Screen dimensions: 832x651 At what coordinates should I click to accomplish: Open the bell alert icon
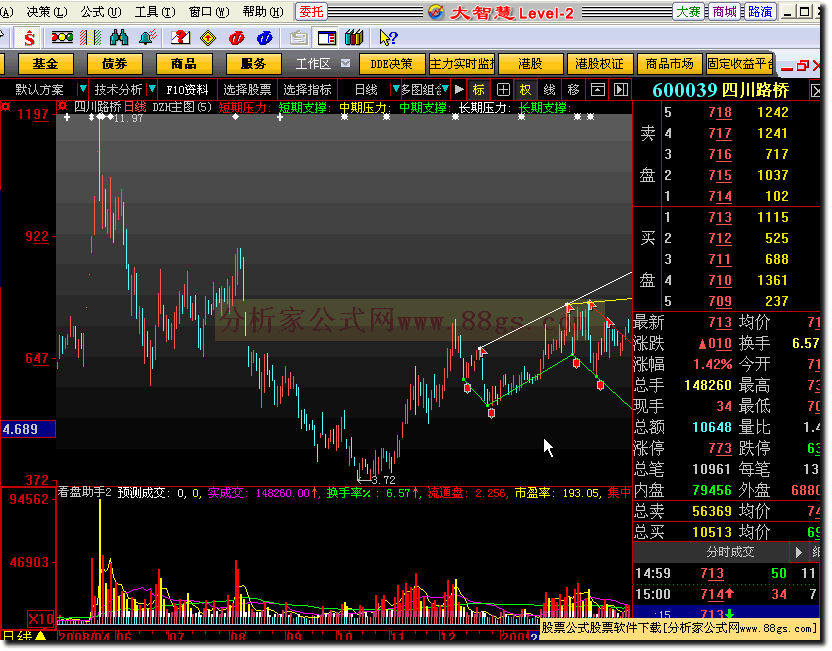[147, 37]
